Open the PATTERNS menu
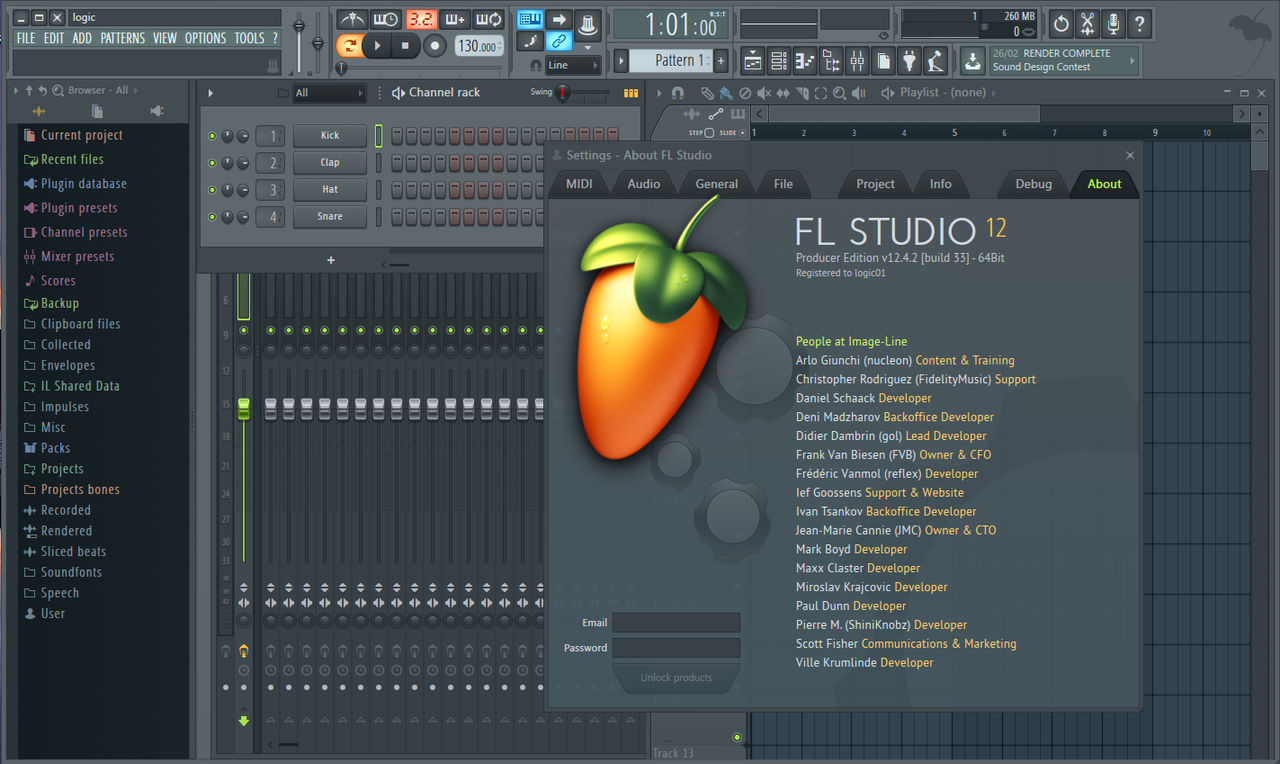The height and width of the screenshot is (764, 1280). [122, 38]
